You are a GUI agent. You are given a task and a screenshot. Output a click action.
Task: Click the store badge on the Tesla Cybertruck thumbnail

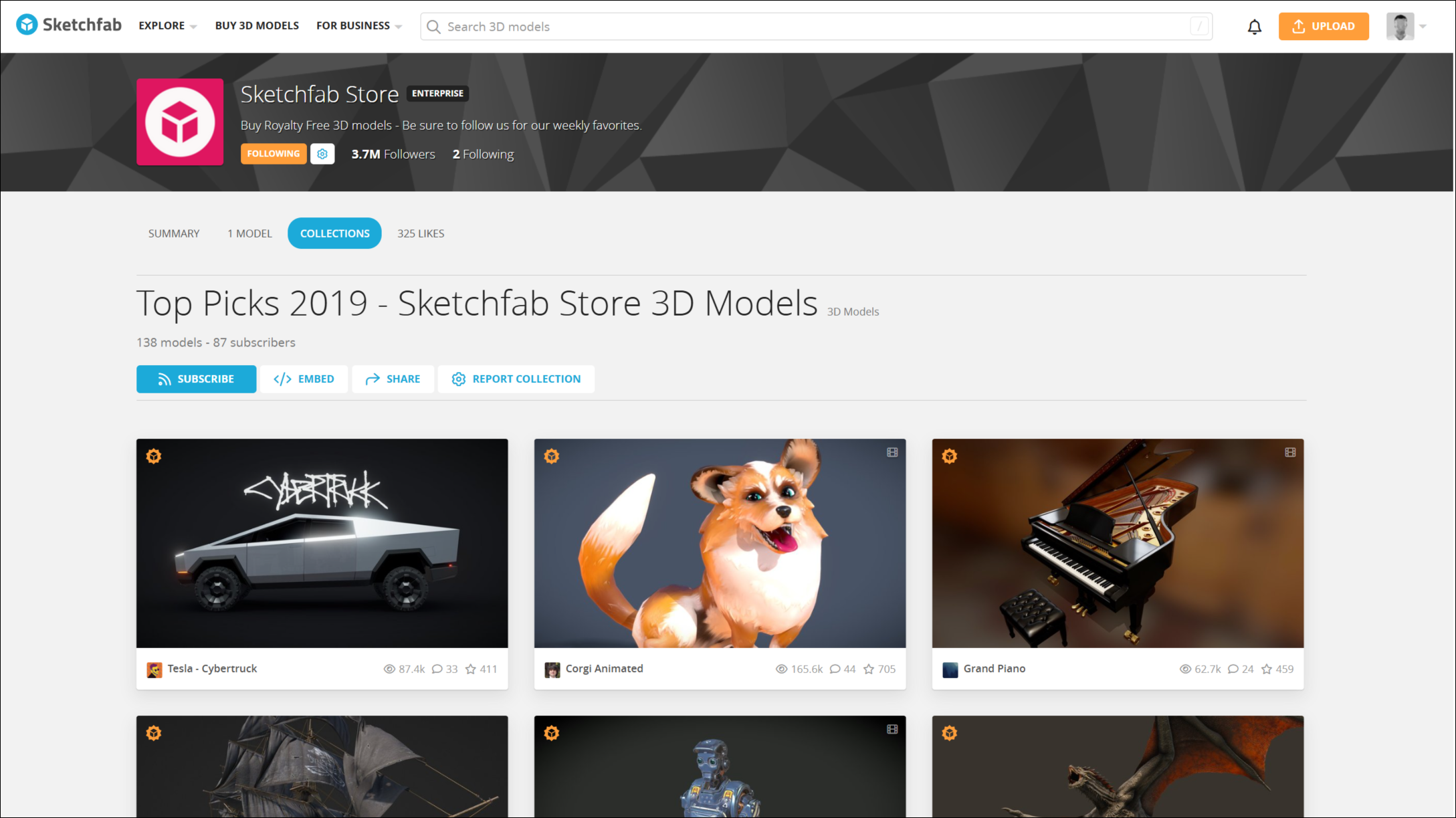click(x=154, y=456)
